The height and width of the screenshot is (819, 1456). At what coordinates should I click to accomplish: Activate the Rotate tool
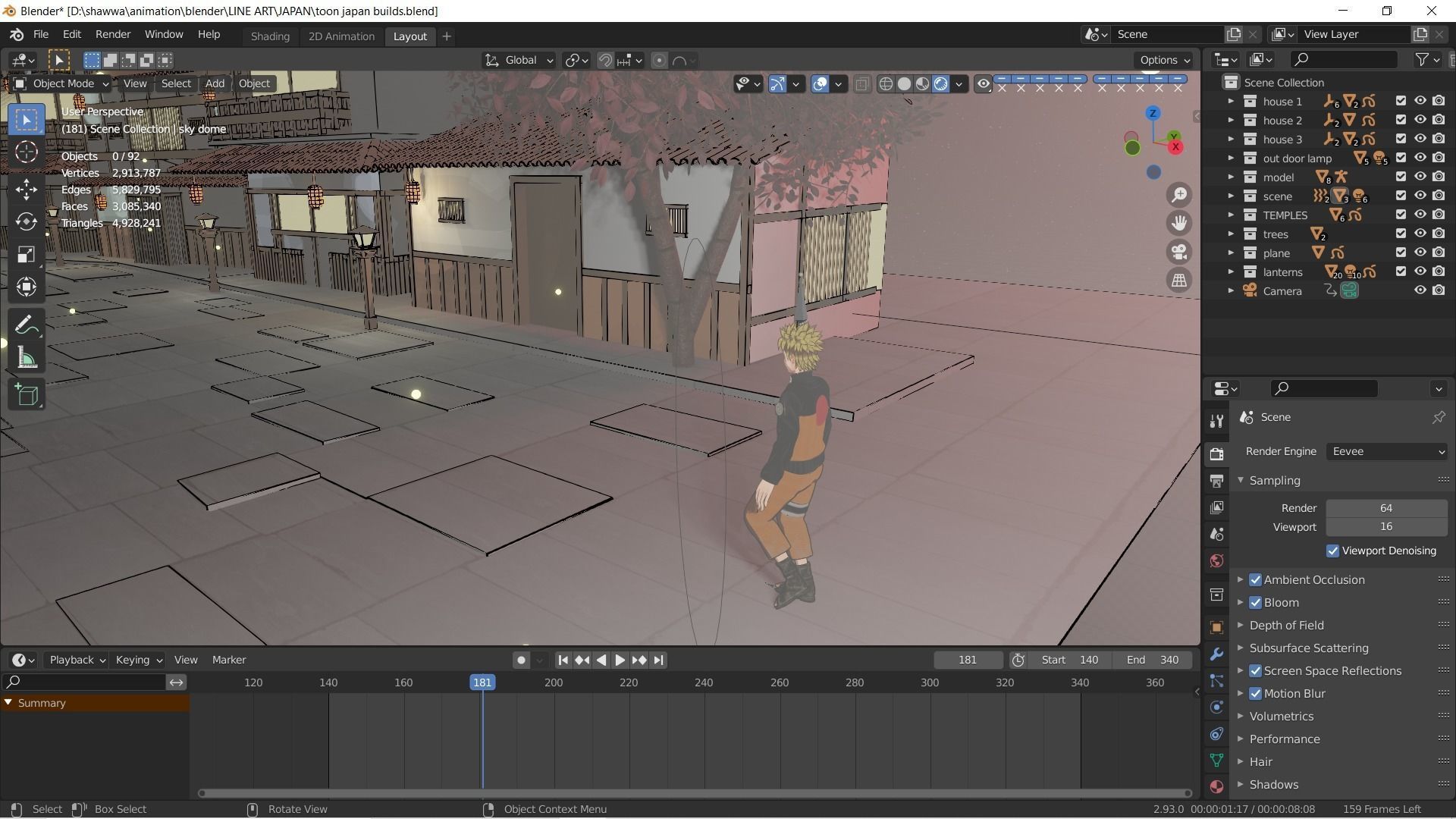pyautogui.click(x=27, y=221)
